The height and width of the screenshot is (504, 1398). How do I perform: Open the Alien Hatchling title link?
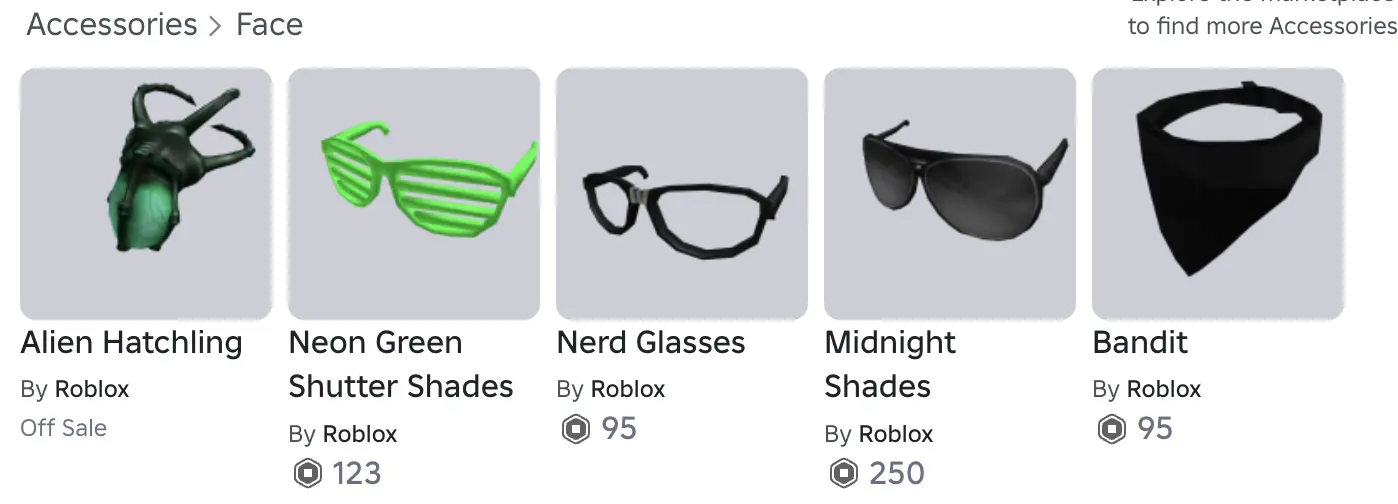tap(132, 343)
